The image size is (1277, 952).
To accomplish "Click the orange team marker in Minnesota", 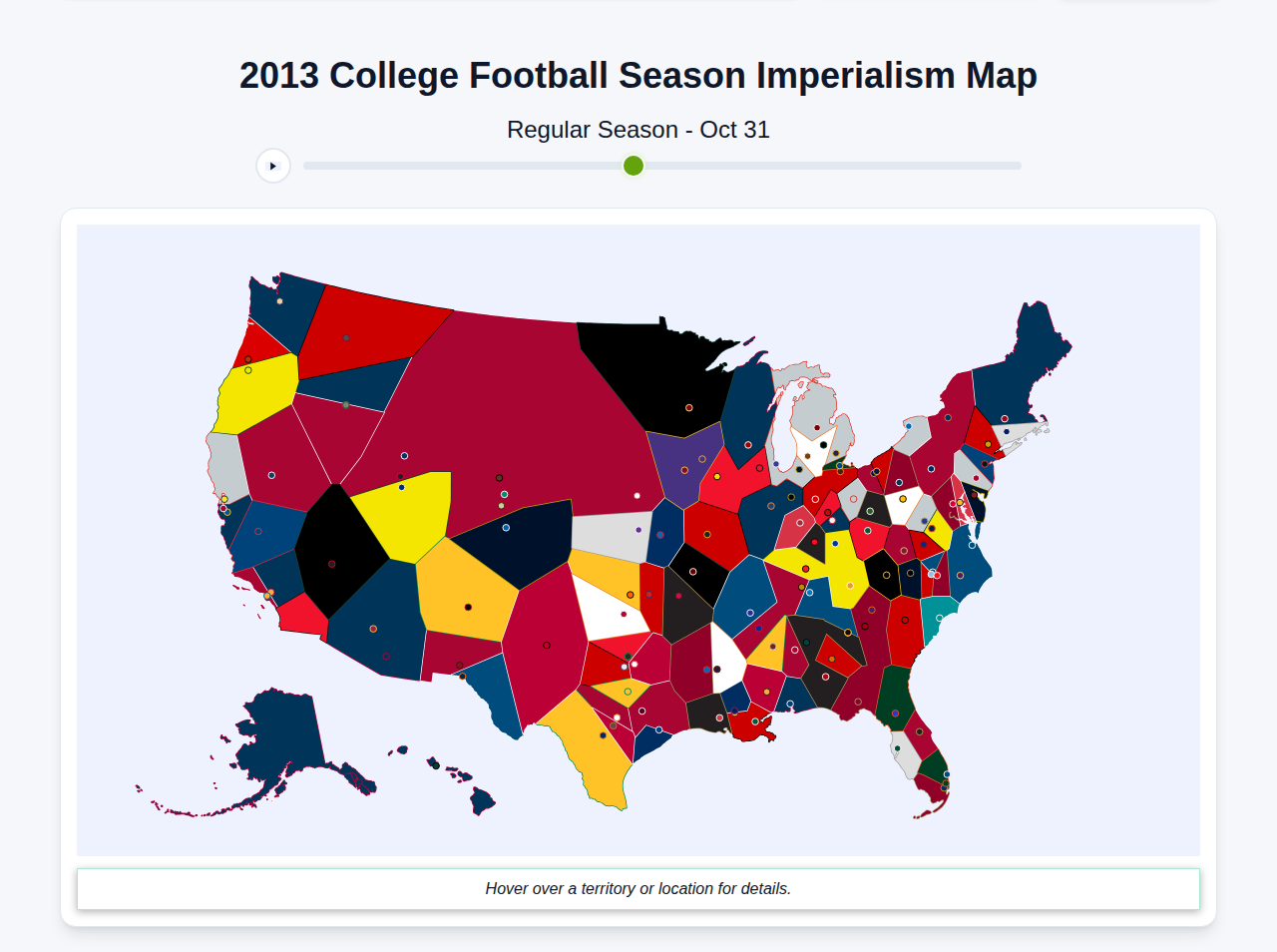I will [x=688, y=407].
